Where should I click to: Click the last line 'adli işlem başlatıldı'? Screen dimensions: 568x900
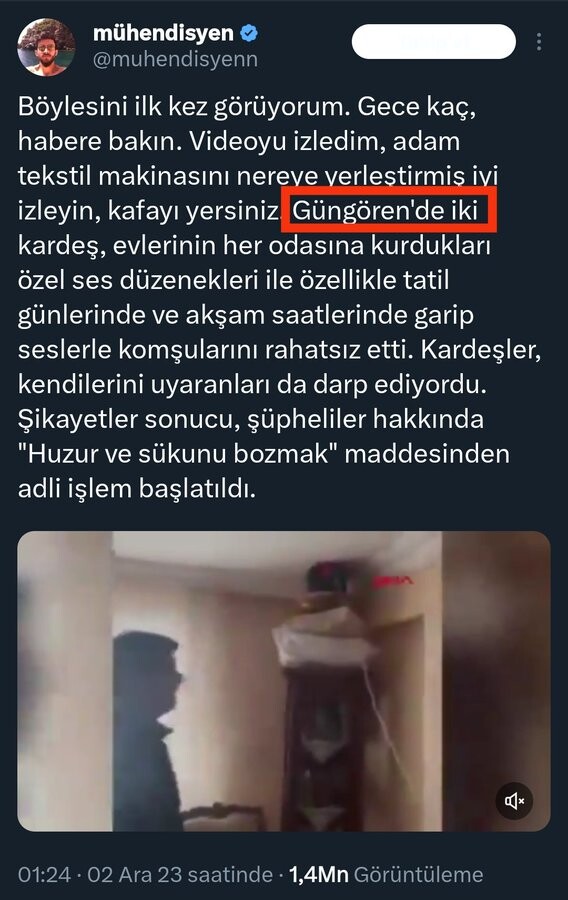(x=137, y=489)
